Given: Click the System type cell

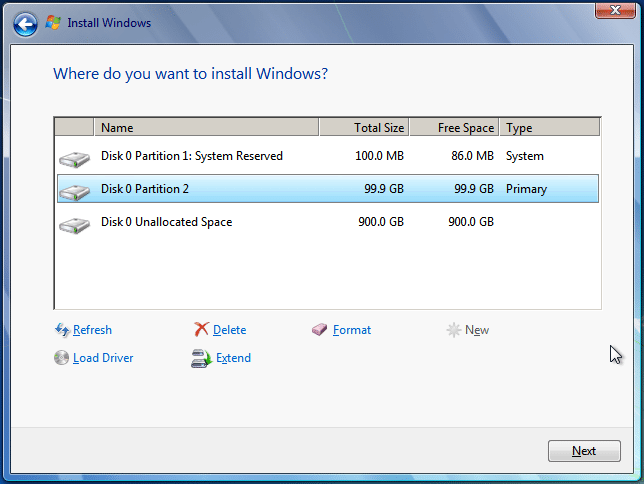Looking at the screenshot, I should click(525, 156).
